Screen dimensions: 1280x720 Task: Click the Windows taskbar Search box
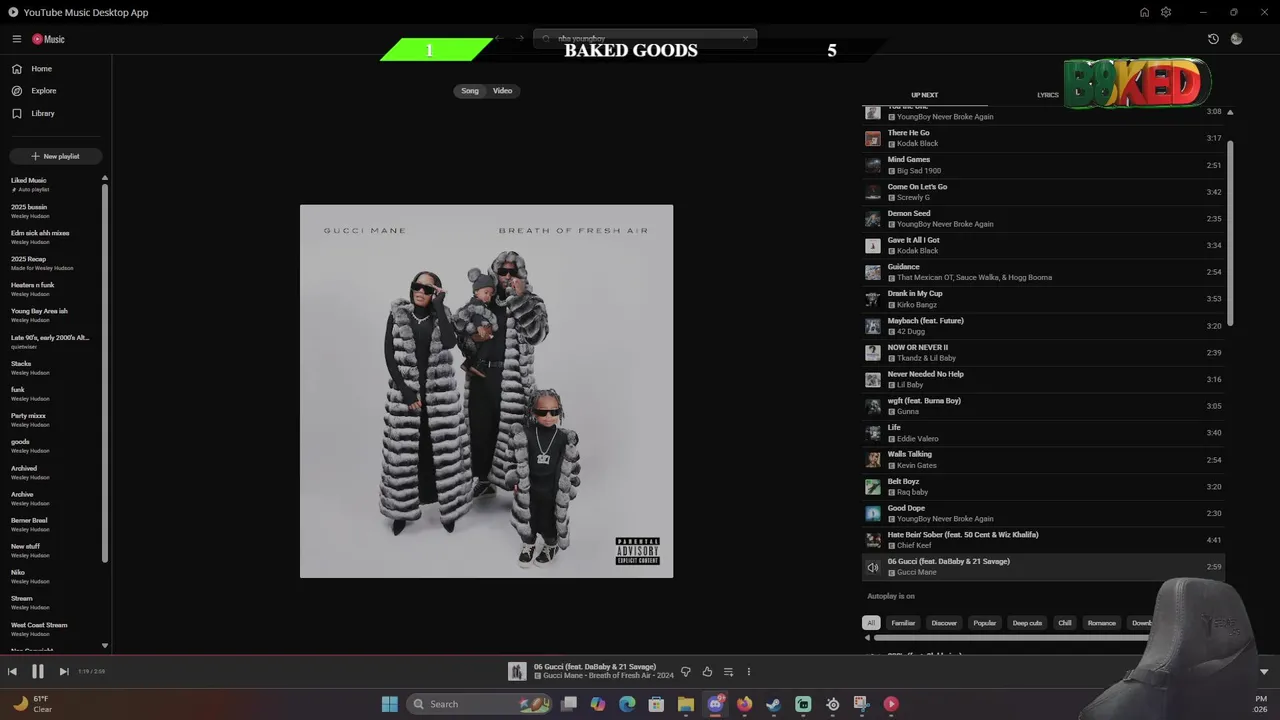pyautogui.click(x=481, y=704)
